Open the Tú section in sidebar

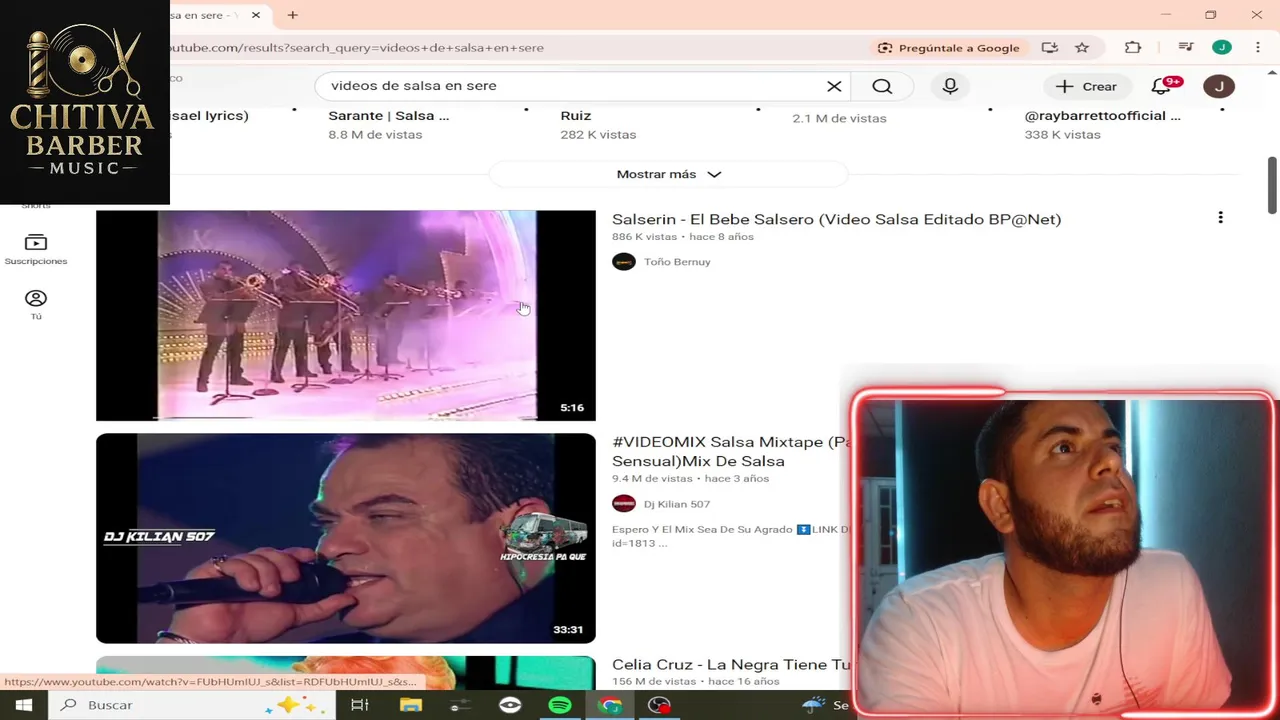click(36, 305)
